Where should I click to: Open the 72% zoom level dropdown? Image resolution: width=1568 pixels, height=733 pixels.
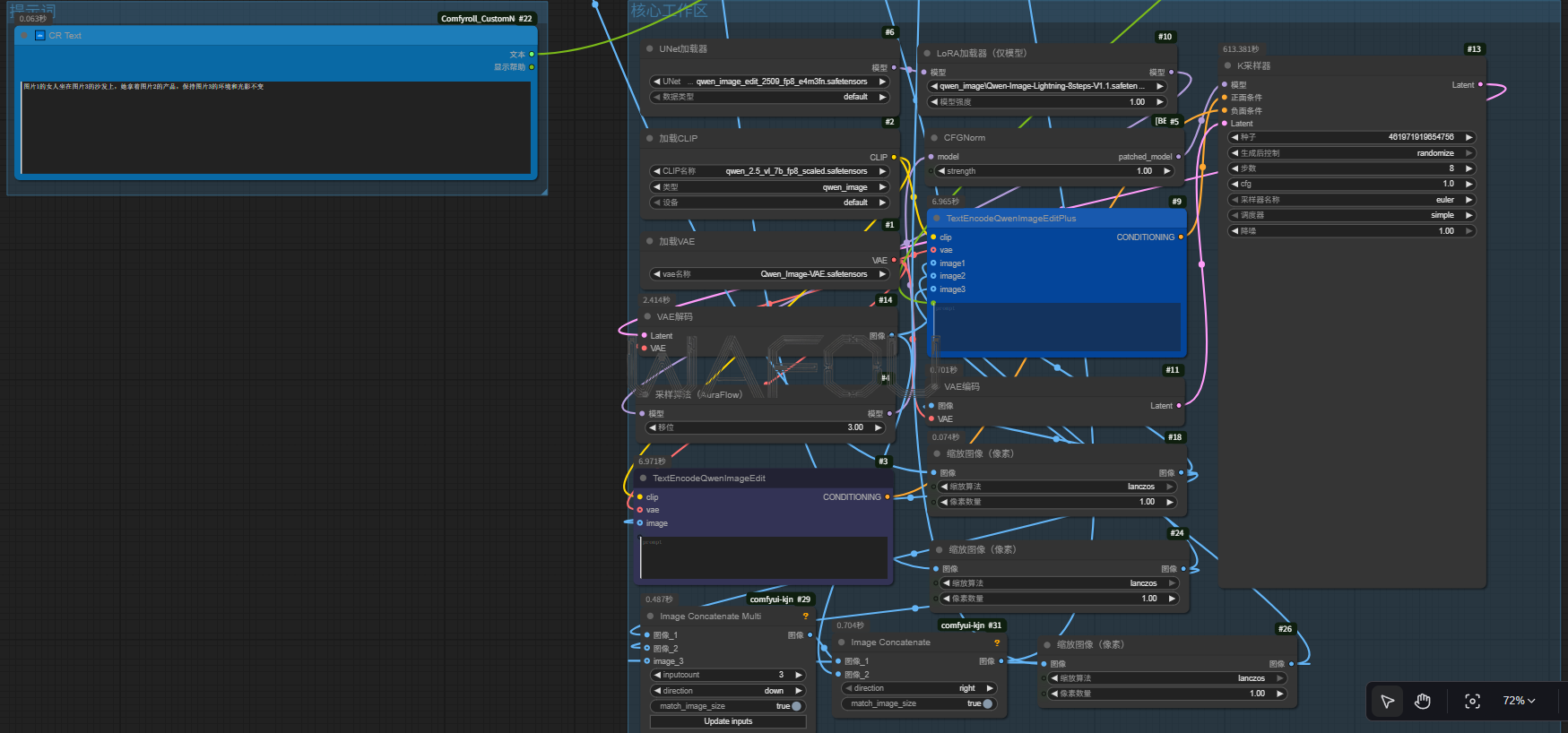coord(1519,701)
